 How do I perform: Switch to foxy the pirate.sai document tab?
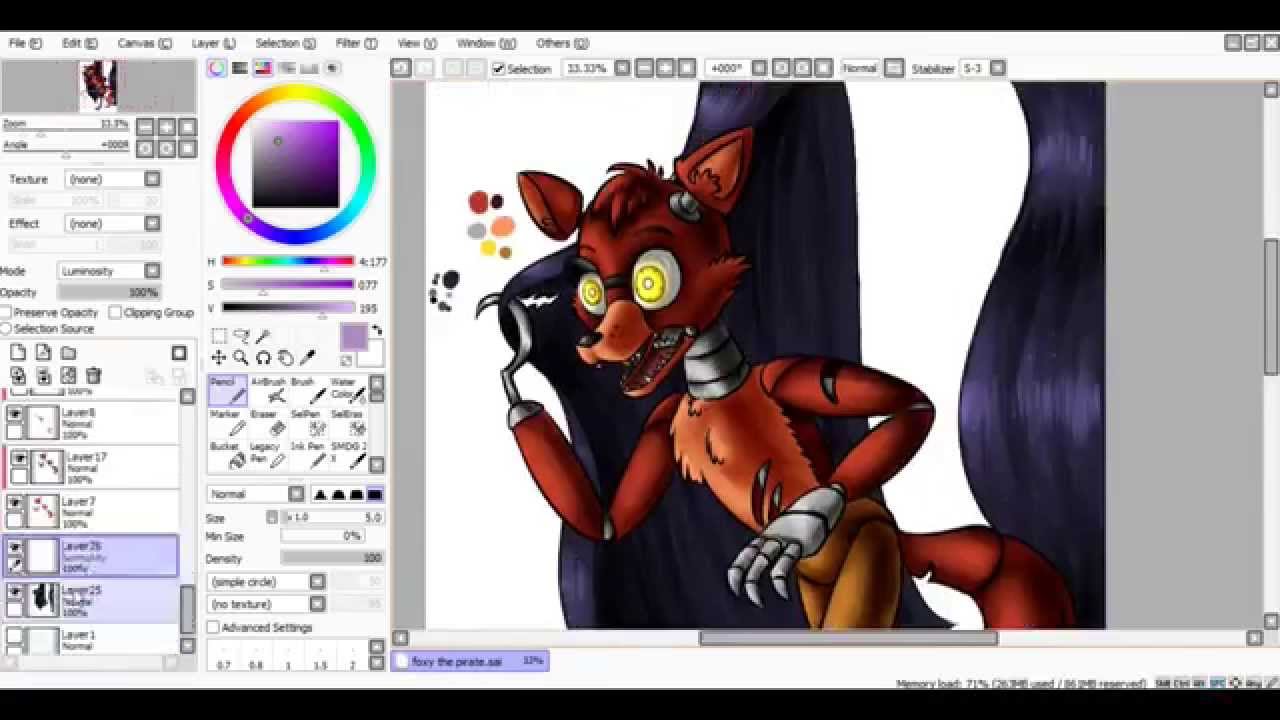click(469, 661)
